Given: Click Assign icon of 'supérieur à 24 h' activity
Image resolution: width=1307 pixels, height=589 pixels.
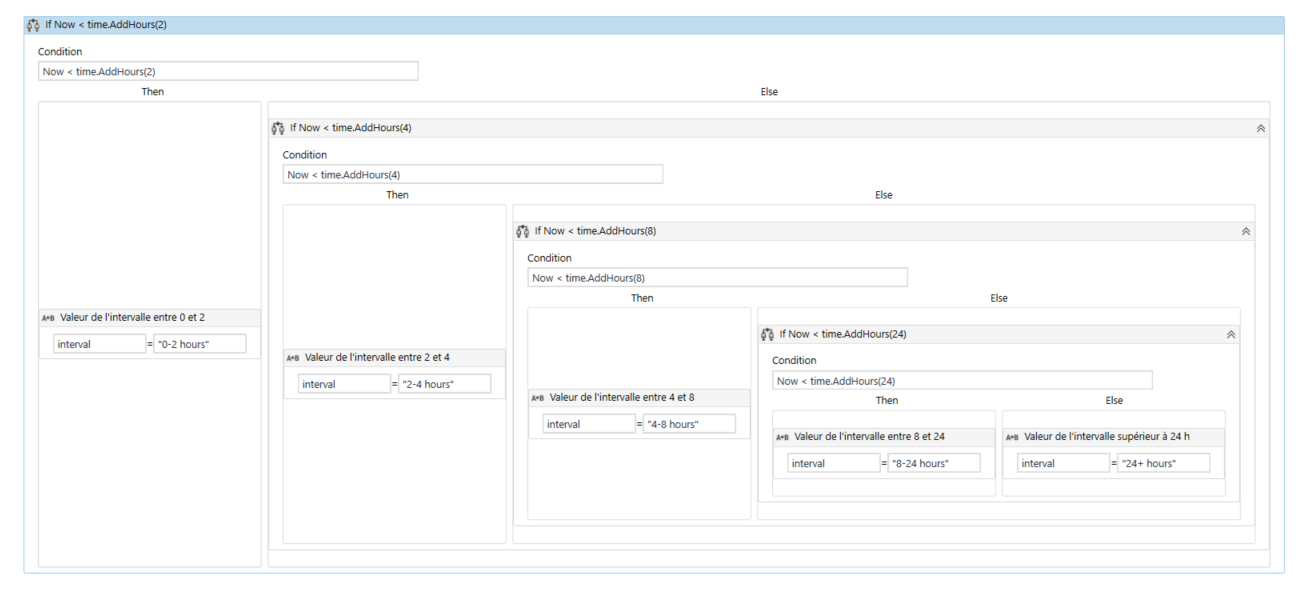Looking at the screenshot, I should [1012, 437].
